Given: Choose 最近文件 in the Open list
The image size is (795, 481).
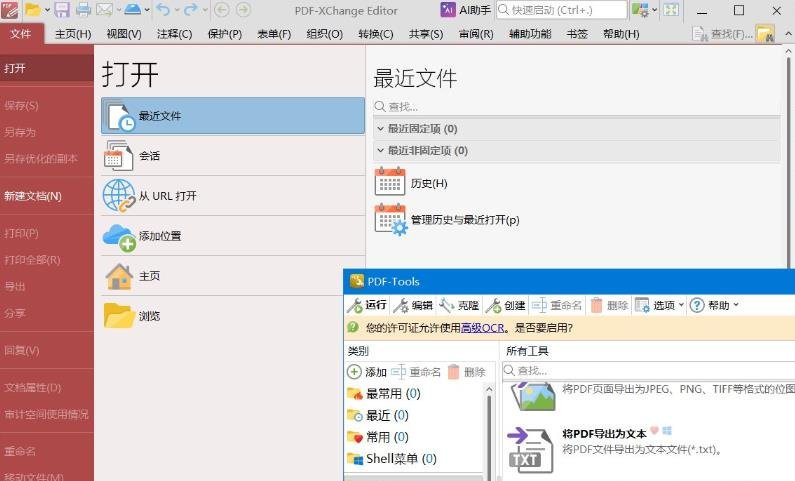Looking at the screenshot, I should coord(233,116).
